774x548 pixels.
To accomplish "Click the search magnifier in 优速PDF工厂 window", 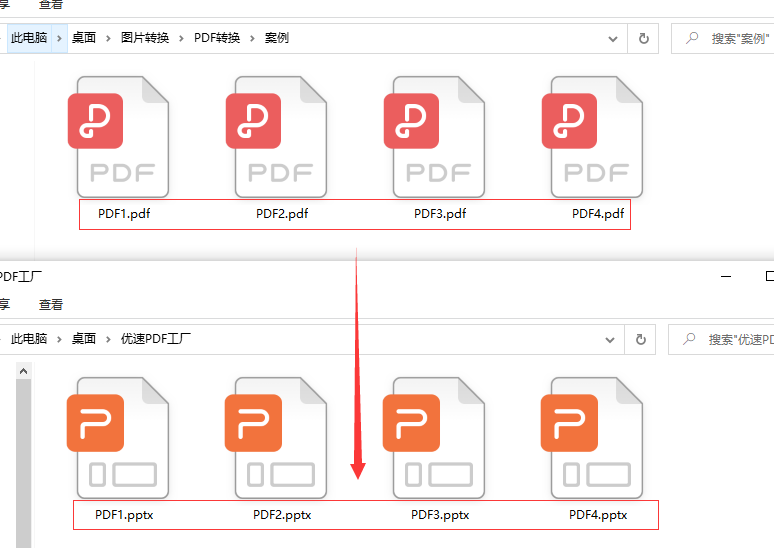I will pyautogui.click(x=689, y=339).
